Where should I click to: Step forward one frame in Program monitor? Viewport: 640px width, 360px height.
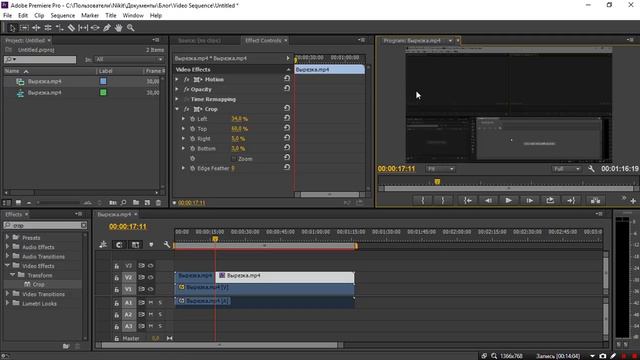(529, 200)
